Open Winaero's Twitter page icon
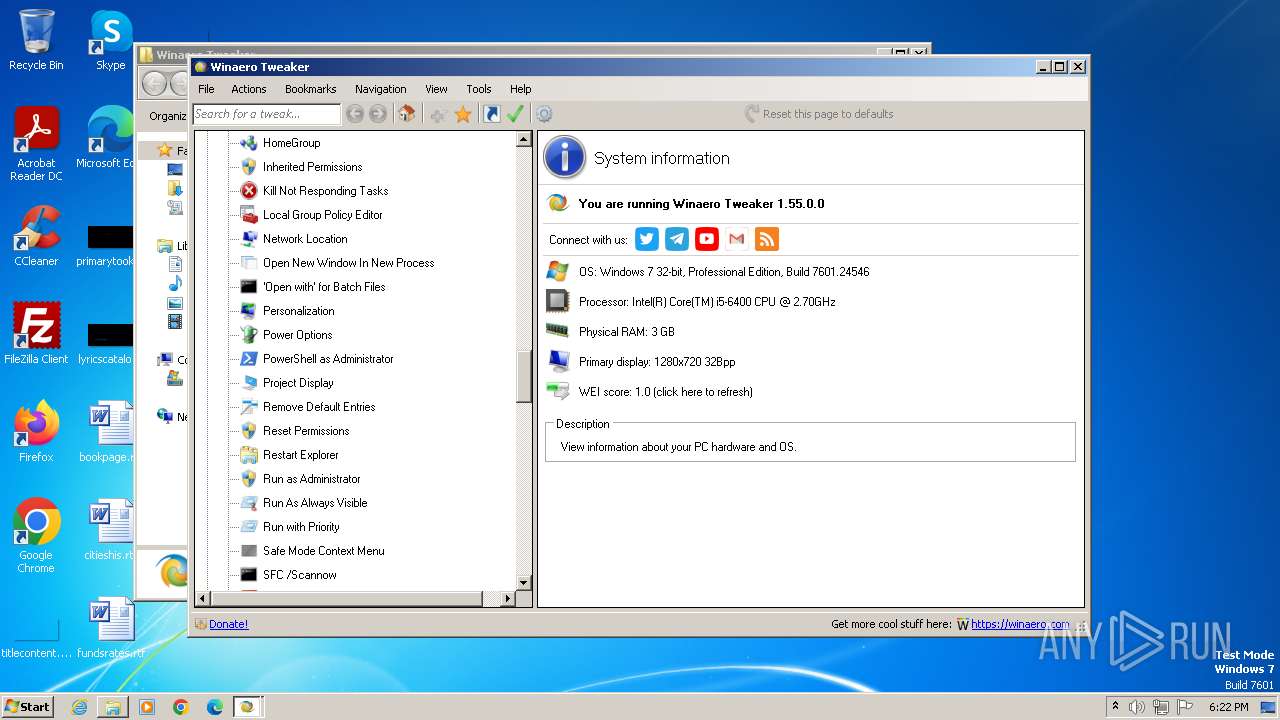 [x=647, y=239]
